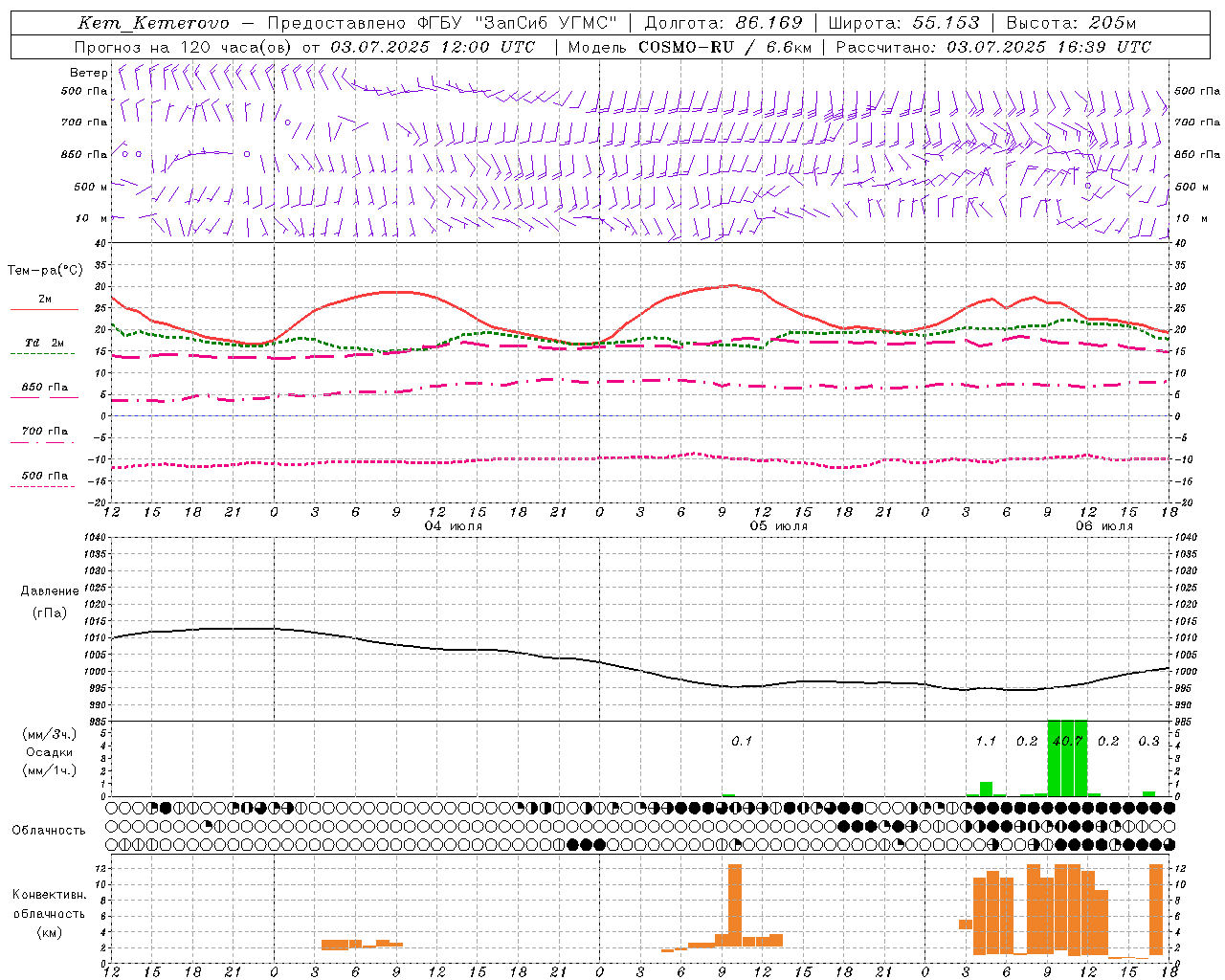This screenshot has height=980, width=1225.
Task: Click the "04 июля" date label
Action: coord(454,526)
